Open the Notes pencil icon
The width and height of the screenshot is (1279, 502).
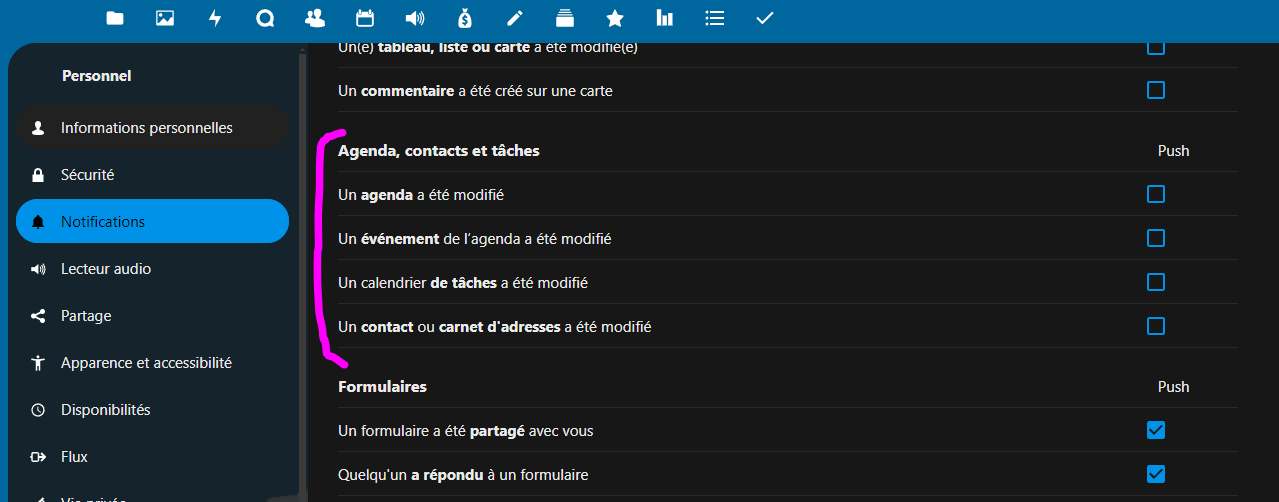coord(515,18)
